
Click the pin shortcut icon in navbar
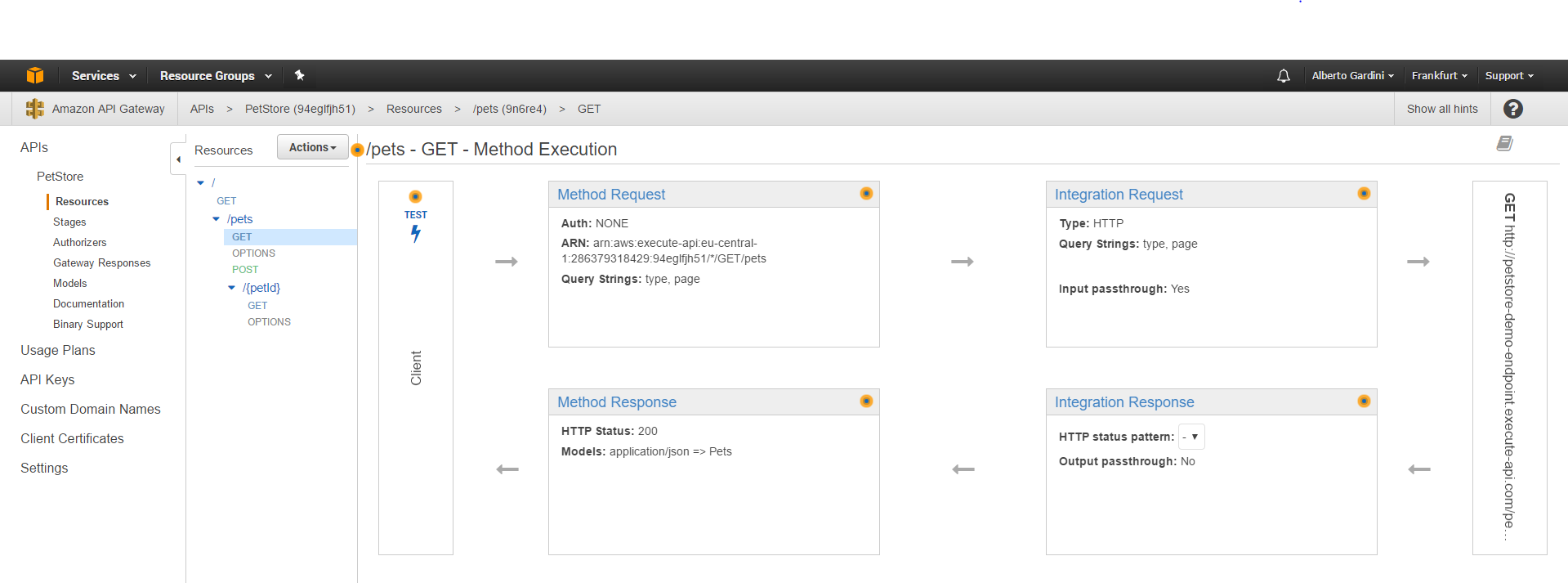click(299, 75)
